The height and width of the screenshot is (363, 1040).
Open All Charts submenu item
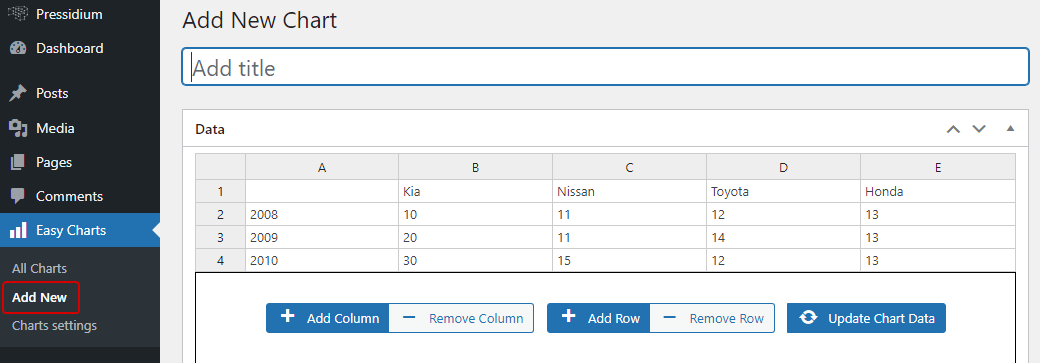click(39, 269)
